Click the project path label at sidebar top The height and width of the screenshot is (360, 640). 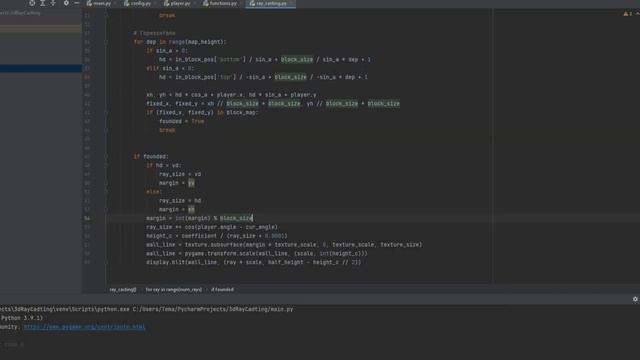point(20,13)
